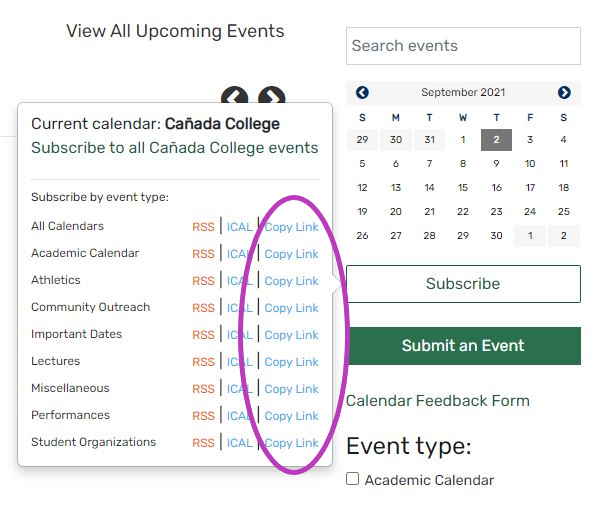Viewport: 609px width, 506px height.
Task: Copy Link for Performances
Action: [291, 416]
